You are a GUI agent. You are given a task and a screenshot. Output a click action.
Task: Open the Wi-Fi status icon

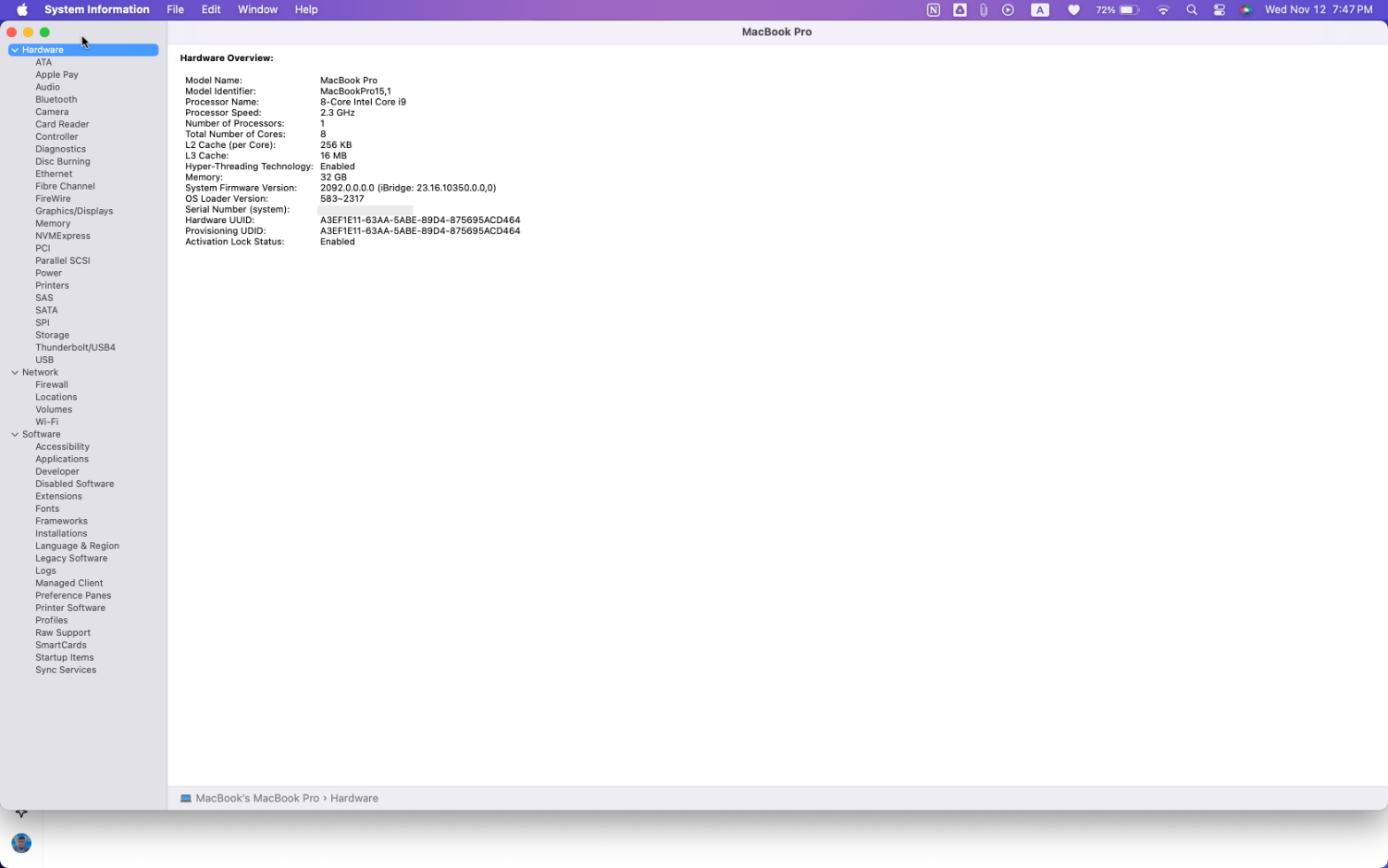point(1163,10)
